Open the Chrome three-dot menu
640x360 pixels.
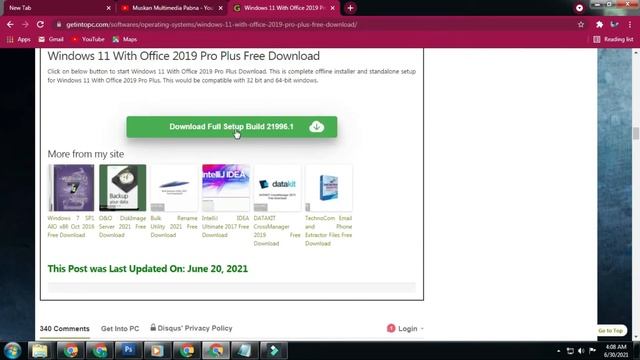click(x=630, y=24)
